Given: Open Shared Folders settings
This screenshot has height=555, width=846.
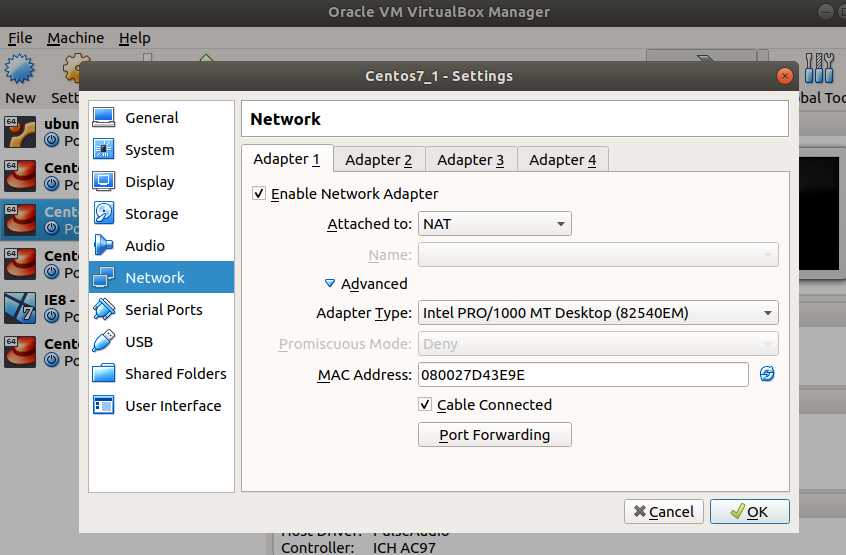Looking at the screenshot, I should tap(175, 374).
